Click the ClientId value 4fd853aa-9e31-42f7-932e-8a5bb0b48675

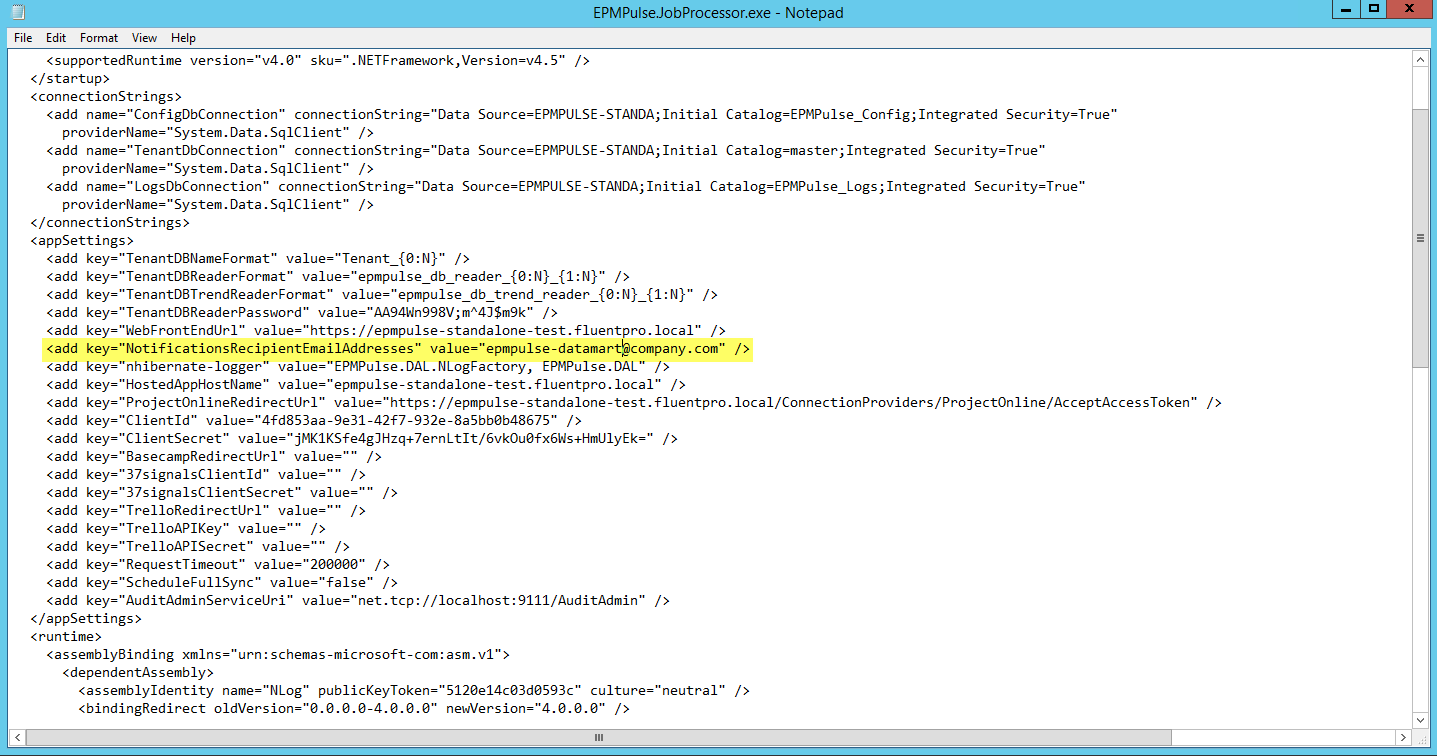click(405, 420)
